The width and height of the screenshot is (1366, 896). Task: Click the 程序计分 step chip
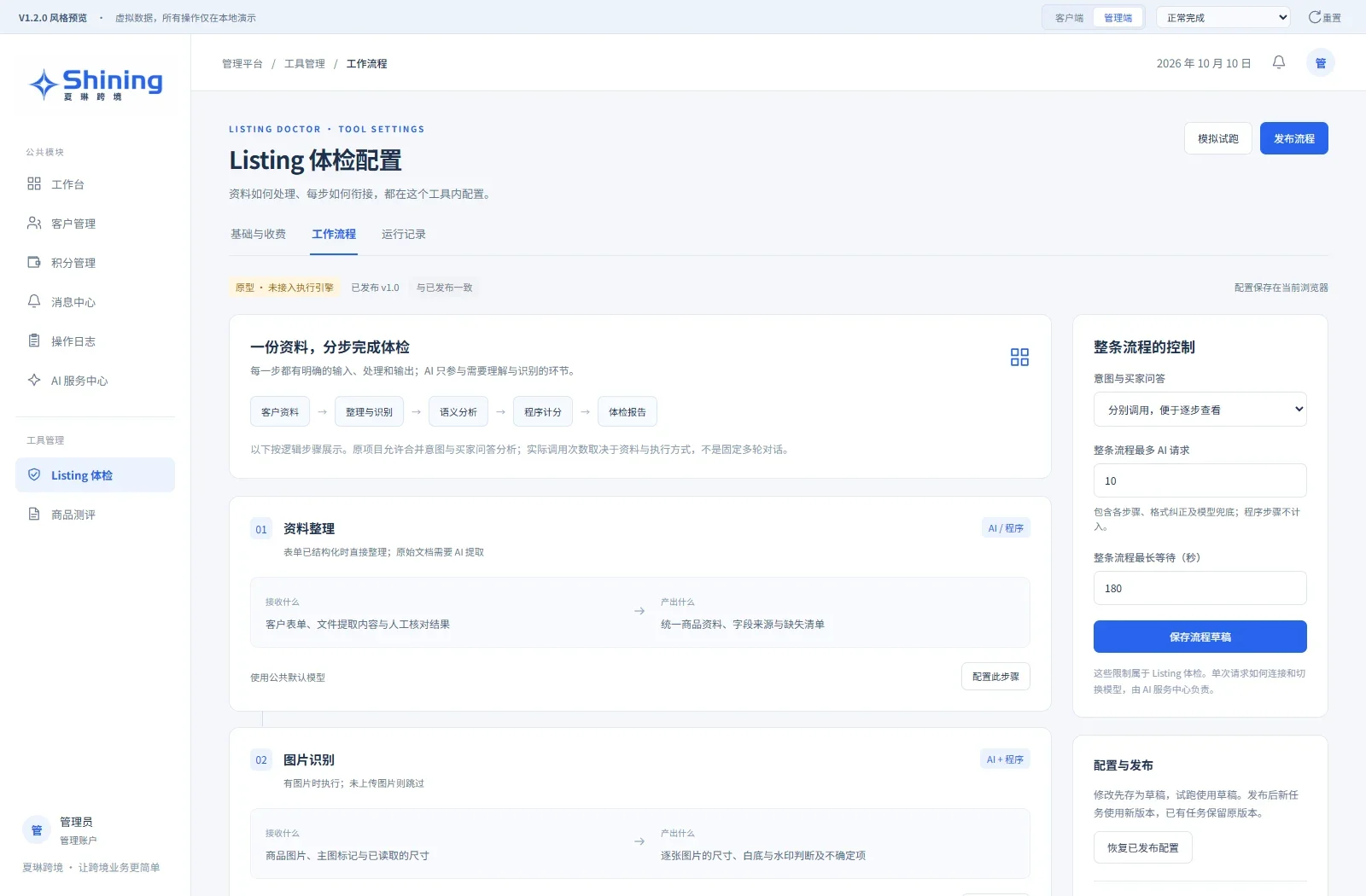click(x=543, y=411)
